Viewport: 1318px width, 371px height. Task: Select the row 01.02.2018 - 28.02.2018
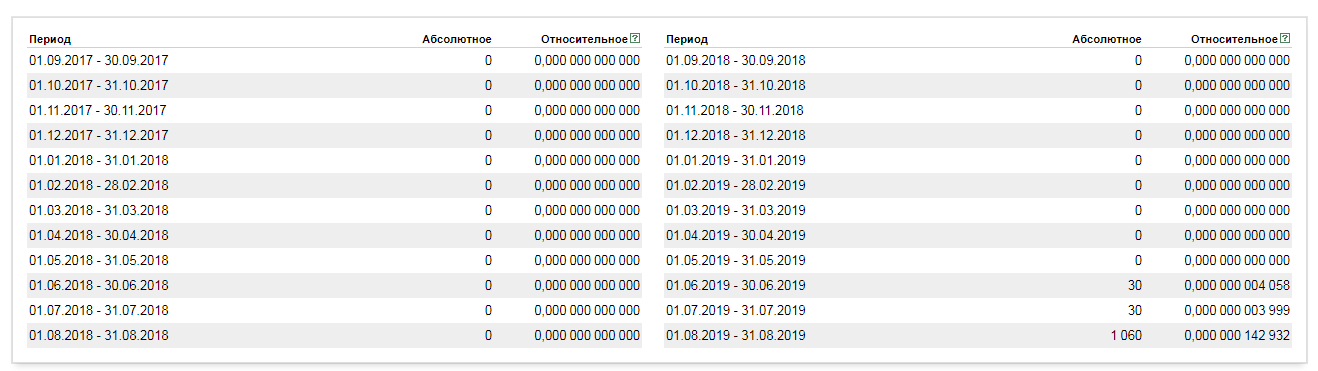334,185
